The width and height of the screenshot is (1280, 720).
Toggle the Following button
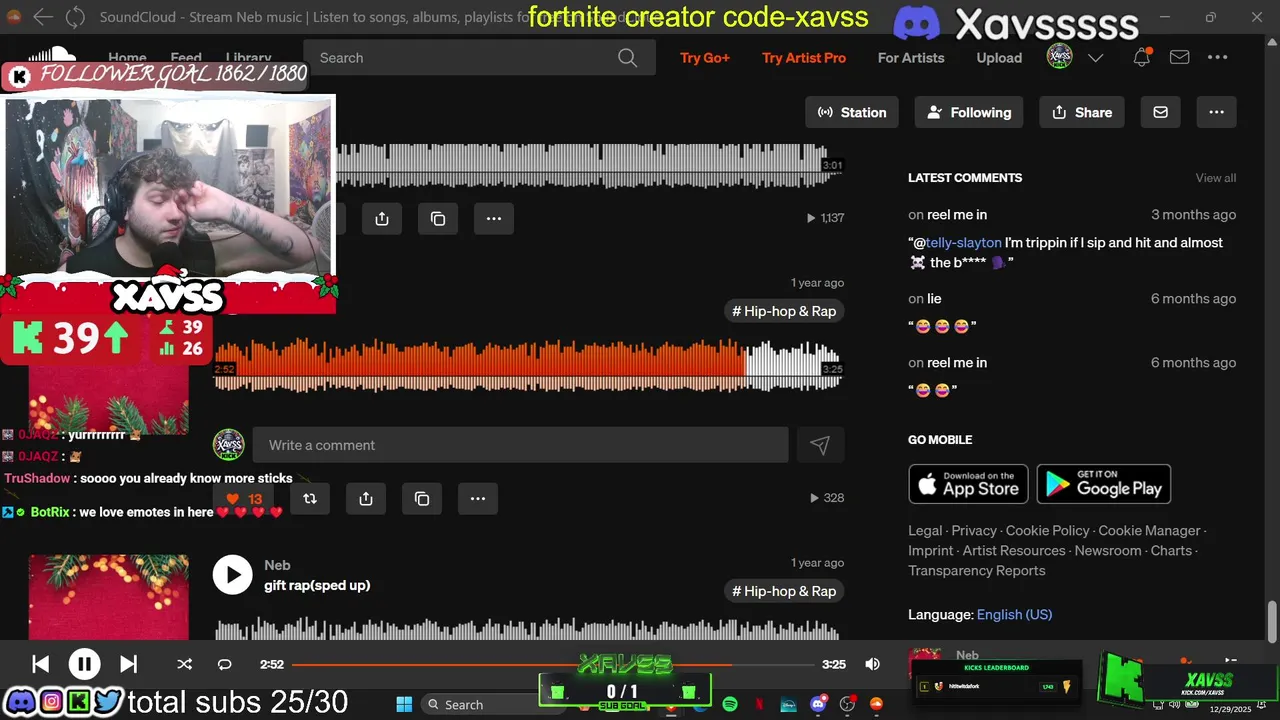(x=968, y=112)
